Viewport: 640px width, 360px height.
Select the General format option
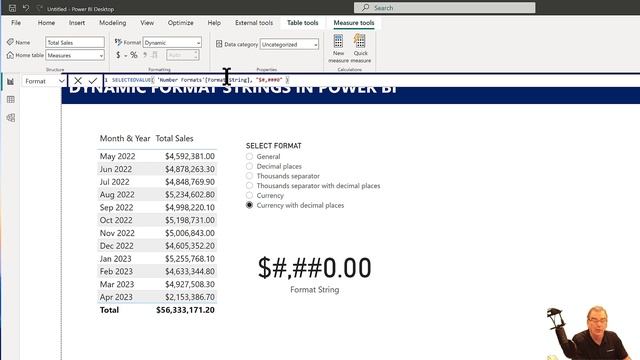249,156
